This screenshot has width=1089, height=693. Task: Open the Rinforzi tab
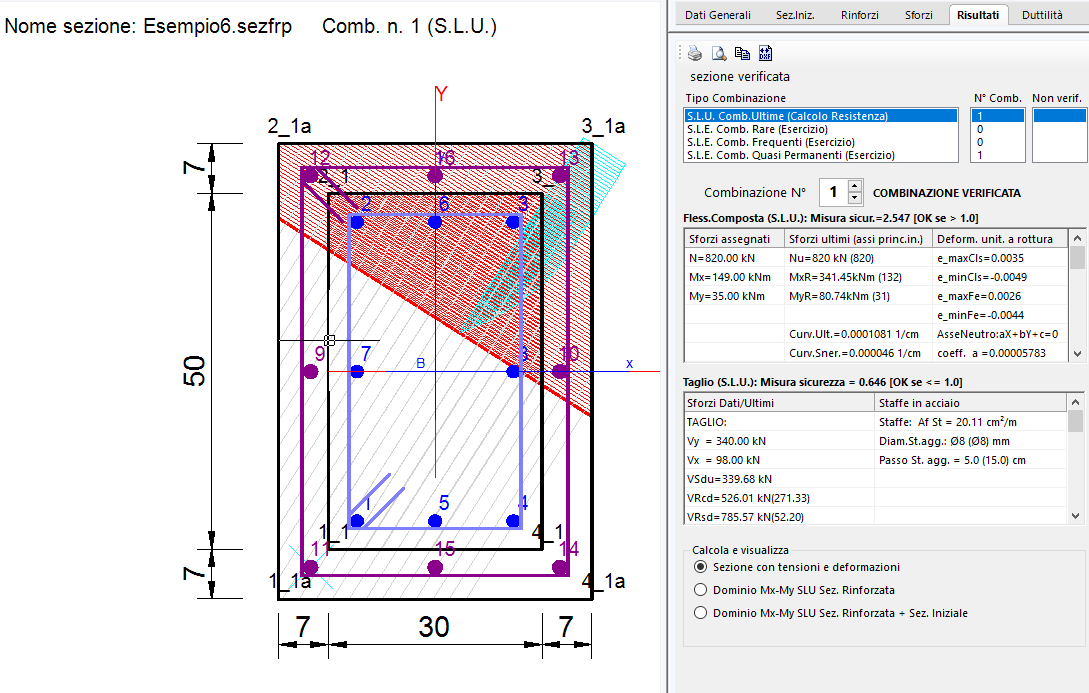click(x=860, y=15)
